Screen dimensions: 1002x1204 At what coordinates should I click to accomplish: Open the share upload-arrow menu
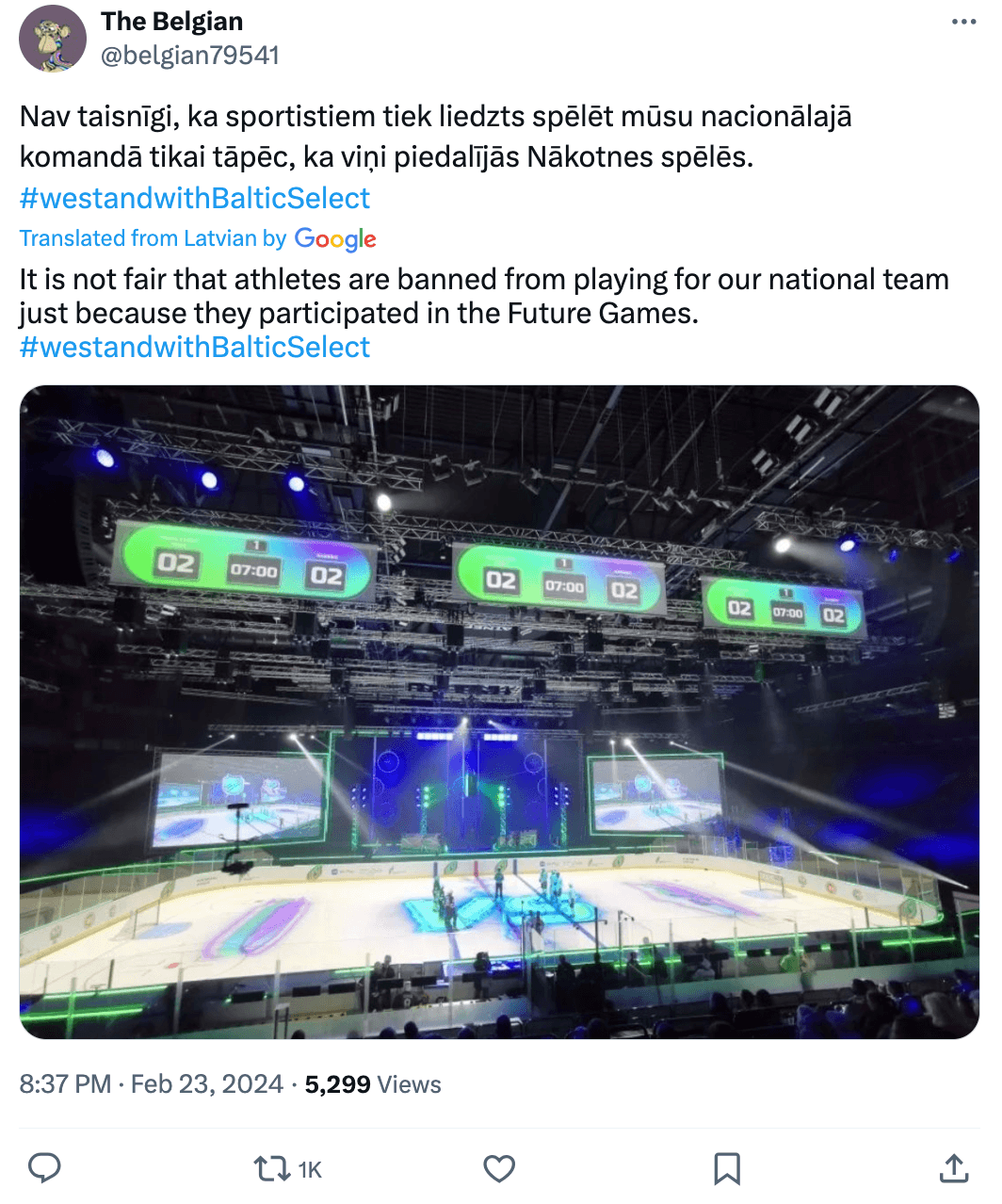tap(954, 1168)
